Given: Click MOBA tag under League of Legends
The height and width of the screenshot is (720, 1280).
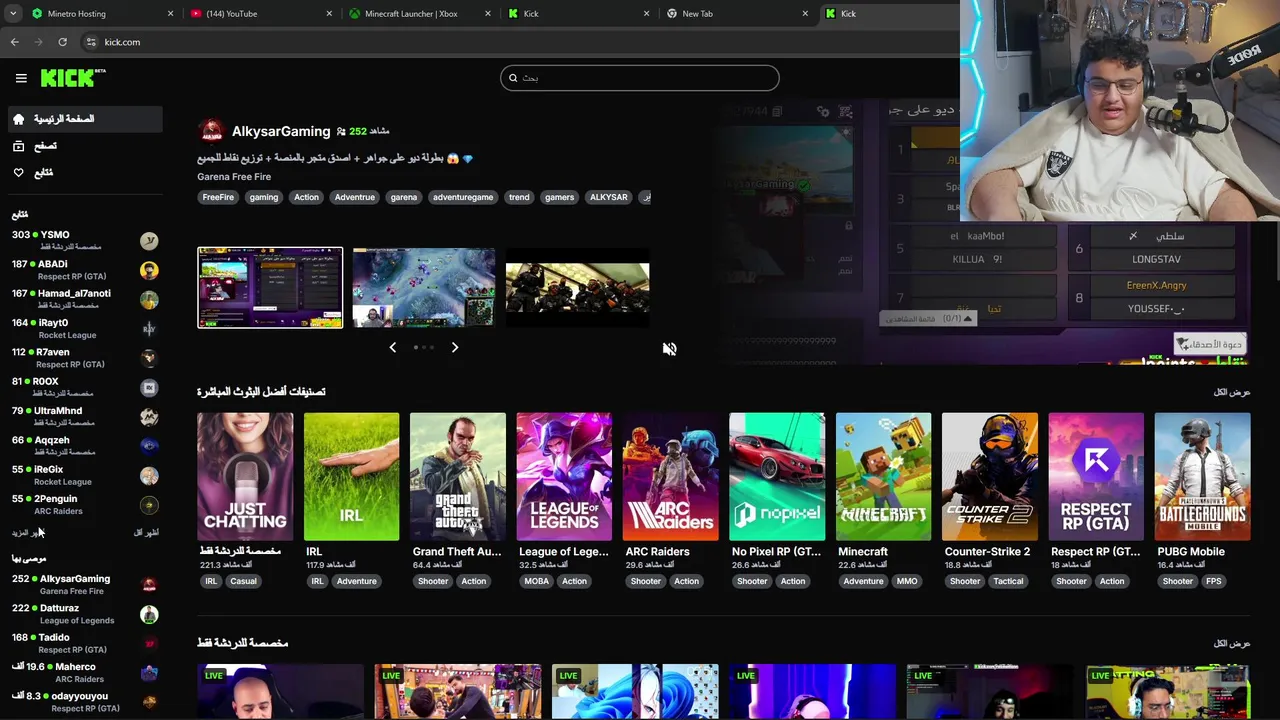Looking at the screenshot, I should (x=537, y=581).
